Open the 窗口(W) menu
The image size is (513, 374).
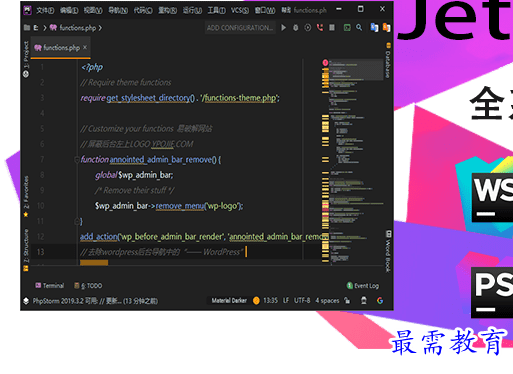click(x=265, y=11)
